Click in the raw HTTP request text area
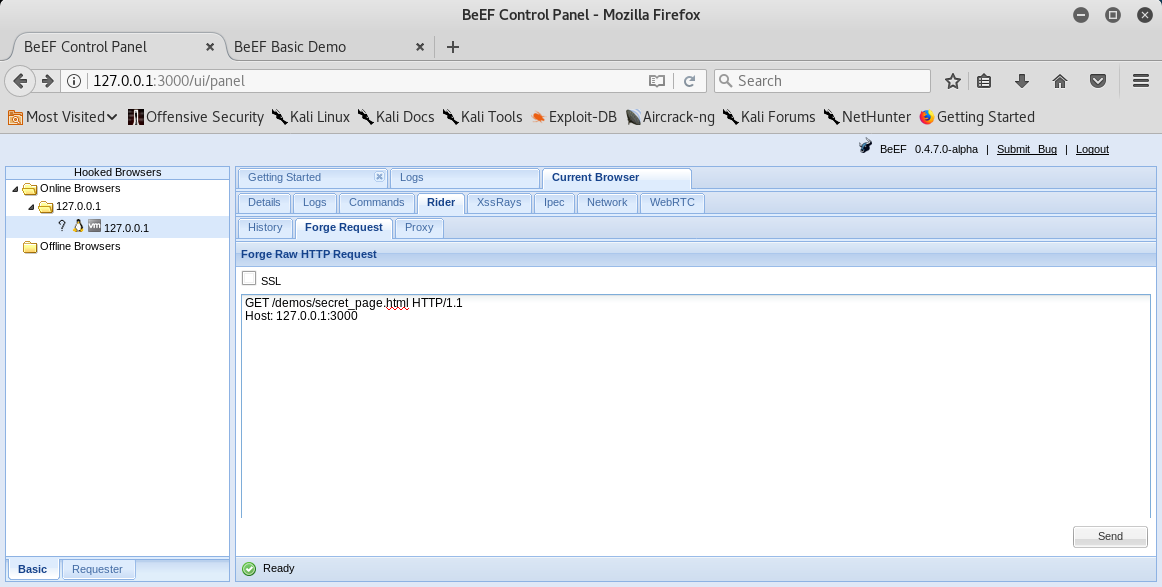1162x587 pixels. click(x=696, y=406)
